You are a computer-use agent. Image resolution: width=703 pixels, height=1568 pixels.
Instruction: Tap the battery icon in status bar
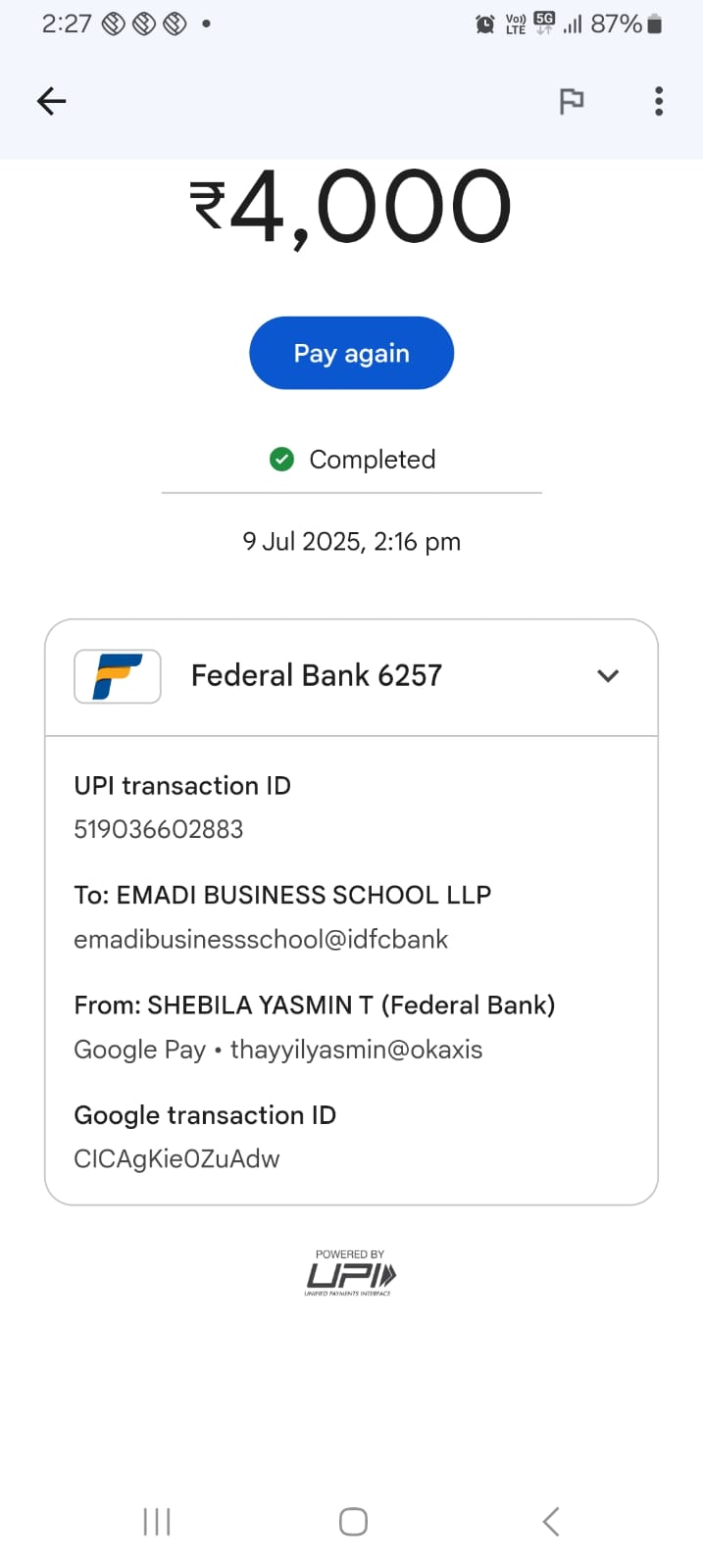tap(655, 24)
